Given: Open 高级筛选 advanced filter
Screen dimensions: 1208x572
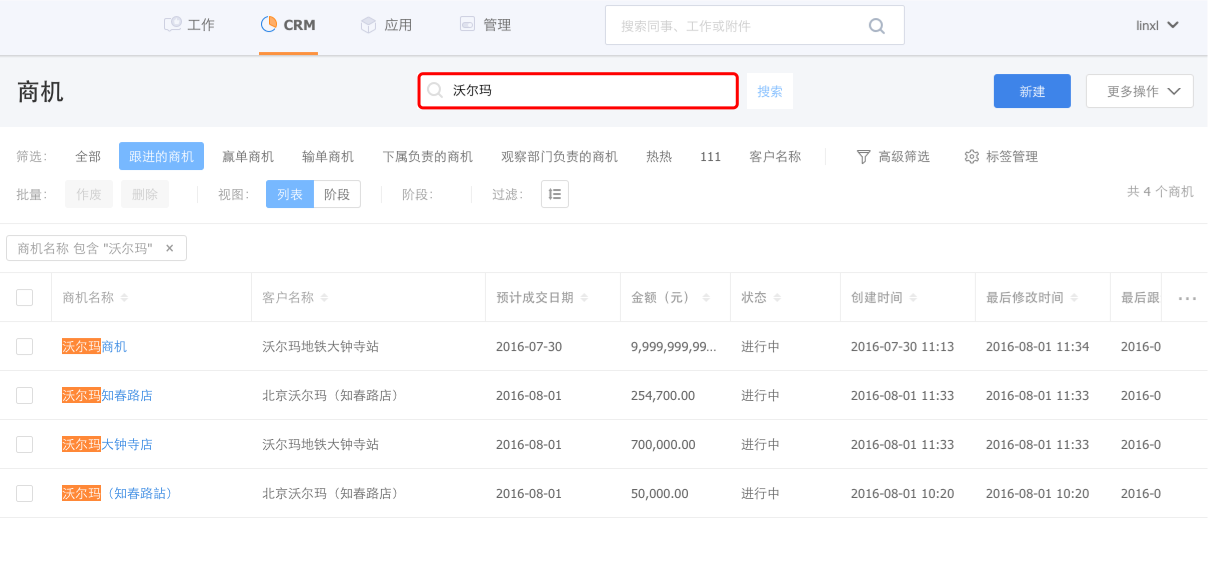Looking at the screenshot, I should pos(893,156).
